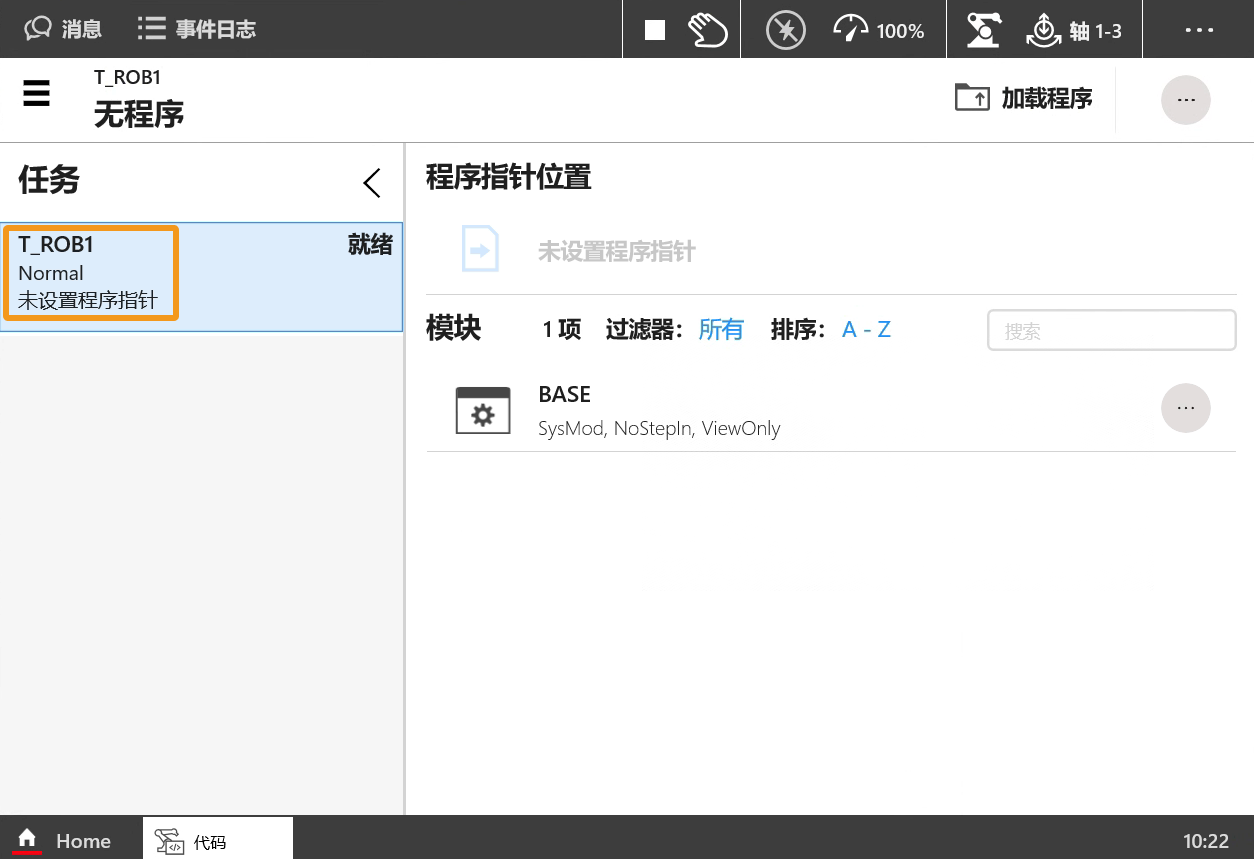1254x859 pixels.
Task: Open the filter dropdown showing 所有
Action: tap(720, 330)
